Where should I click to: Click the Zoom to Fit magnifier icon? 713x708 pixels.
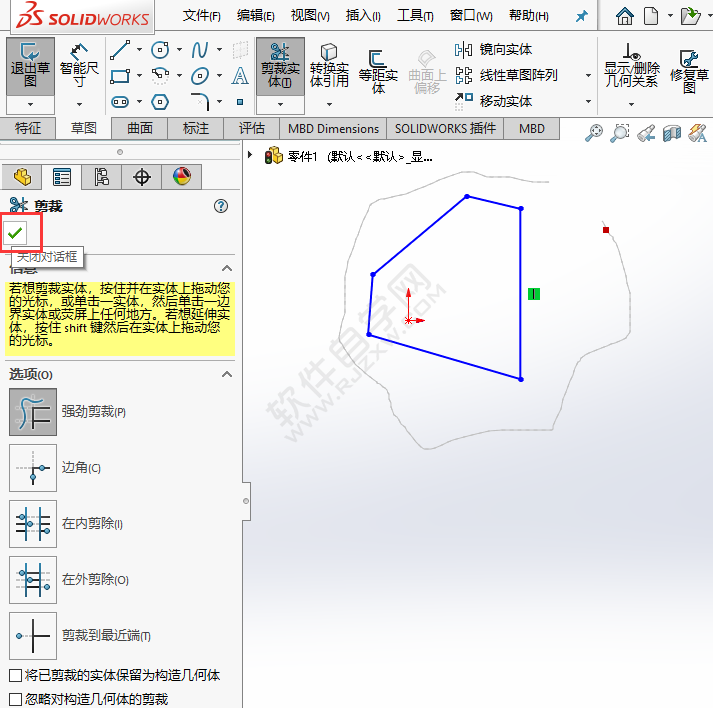coord(593,133)
